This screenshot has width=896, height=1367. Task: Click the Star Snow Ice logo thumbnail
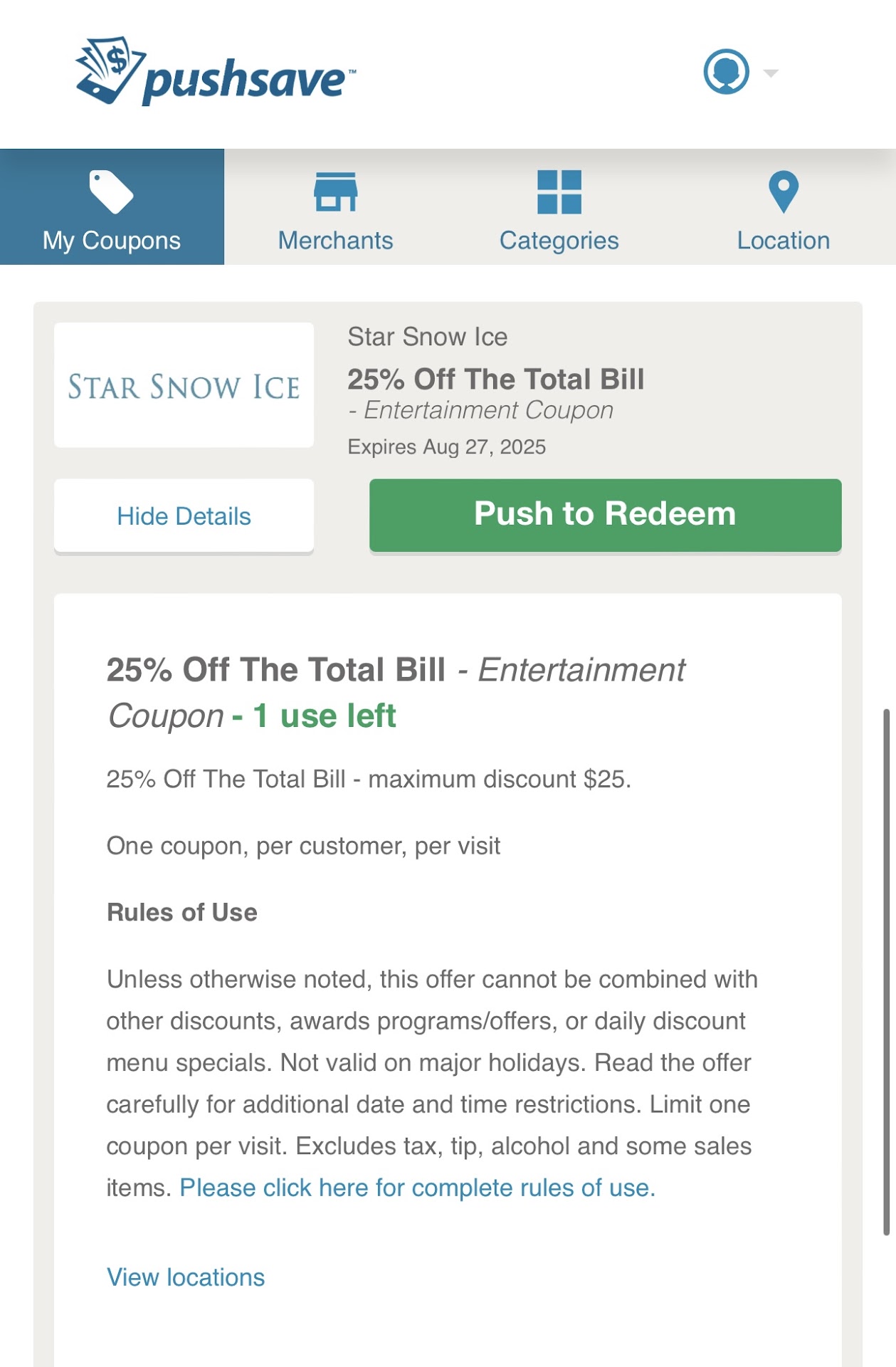coord(184,385)
